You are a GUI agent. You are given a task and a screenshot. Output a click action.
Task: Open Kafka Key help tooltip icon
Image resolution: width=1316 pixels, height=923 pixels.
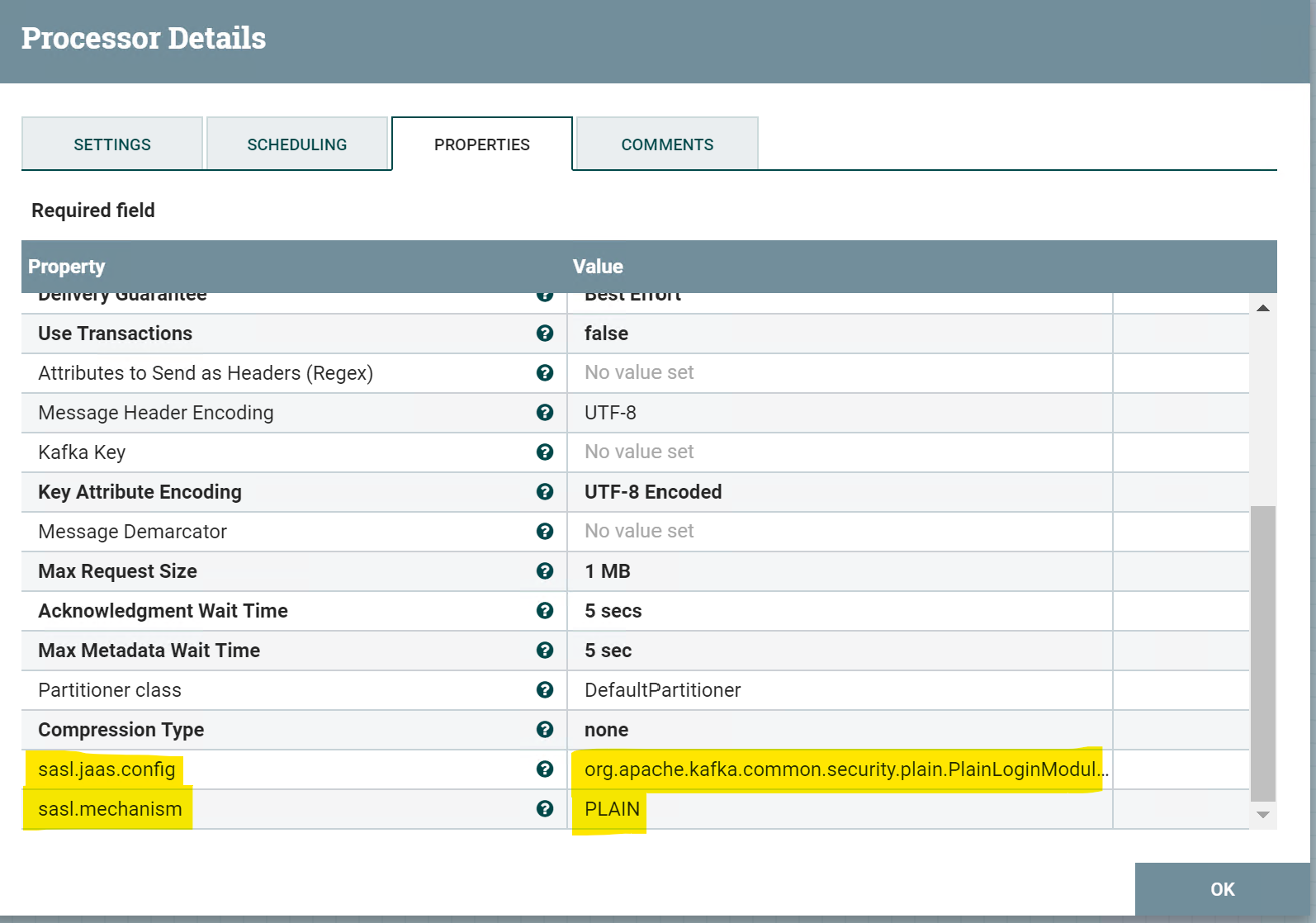pos(545,452)
